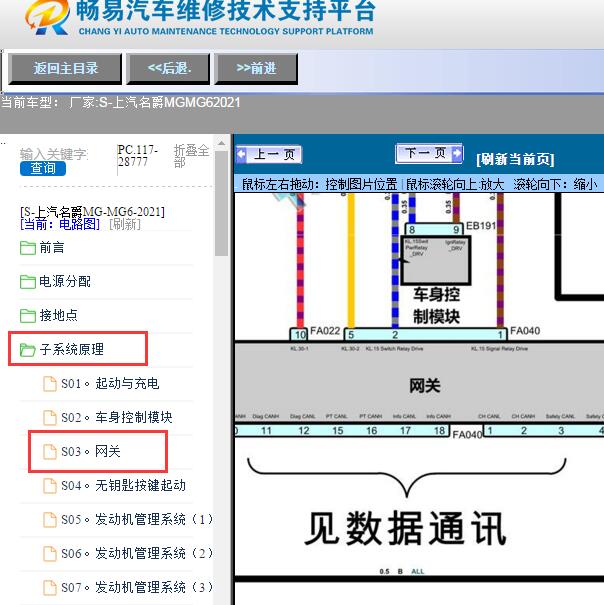Click the document icon next to S01

point(49,384)
